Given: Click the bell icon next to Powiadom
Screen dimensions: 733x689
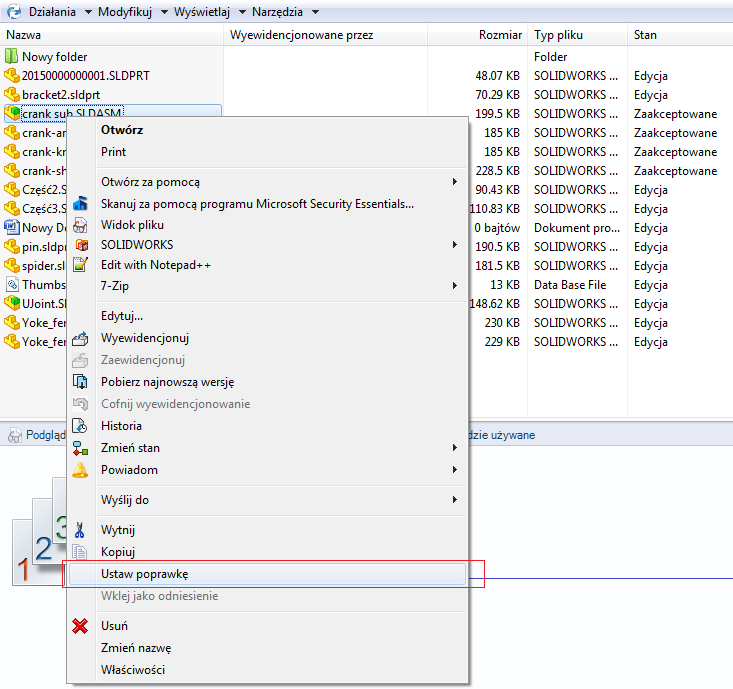Looking at the screenshot, I should [x=81, y=470].
